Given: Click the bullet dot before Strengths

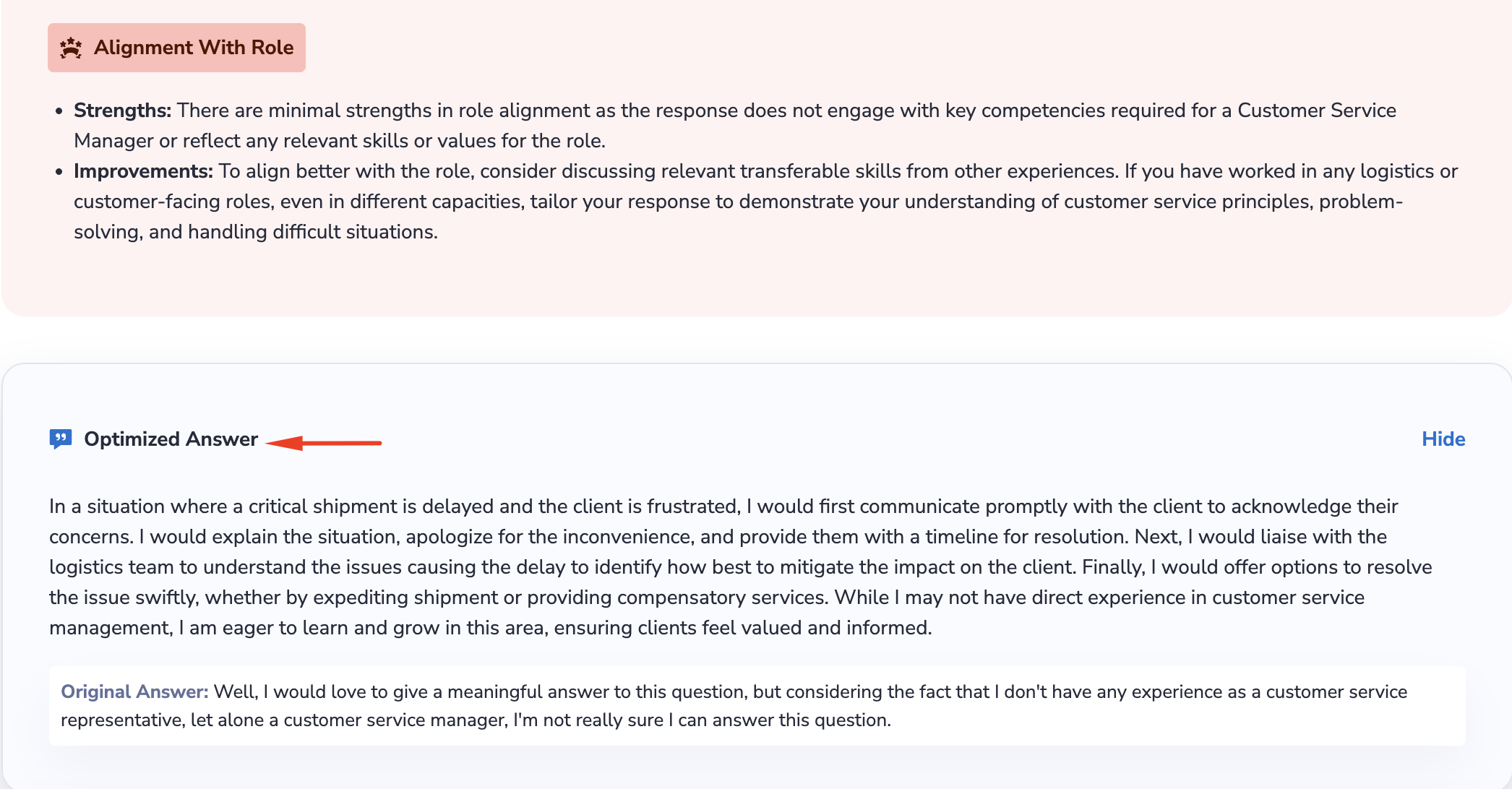Looking at the screenshot, I should point(59,111).
